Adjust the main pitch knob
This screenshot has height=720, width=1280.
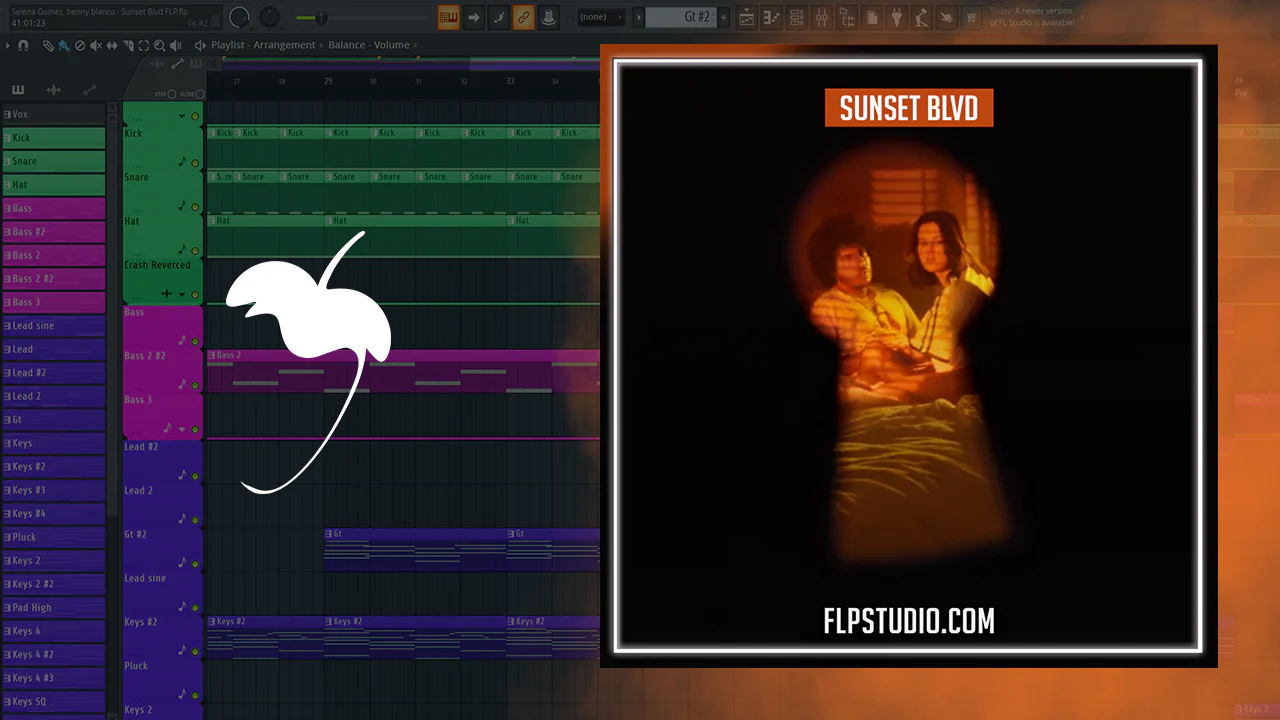(270, 17)
